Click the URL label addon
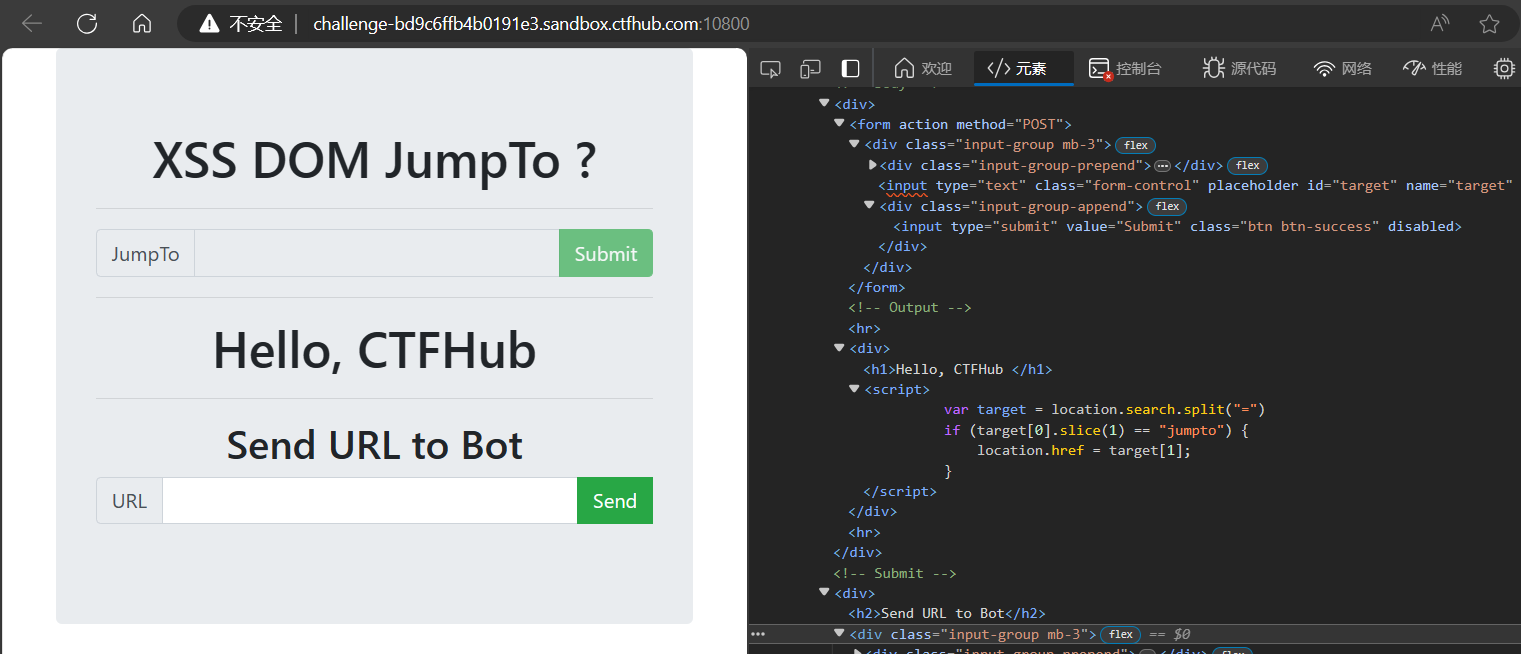Screen dimensions: 1521x654 pos(130,501)
